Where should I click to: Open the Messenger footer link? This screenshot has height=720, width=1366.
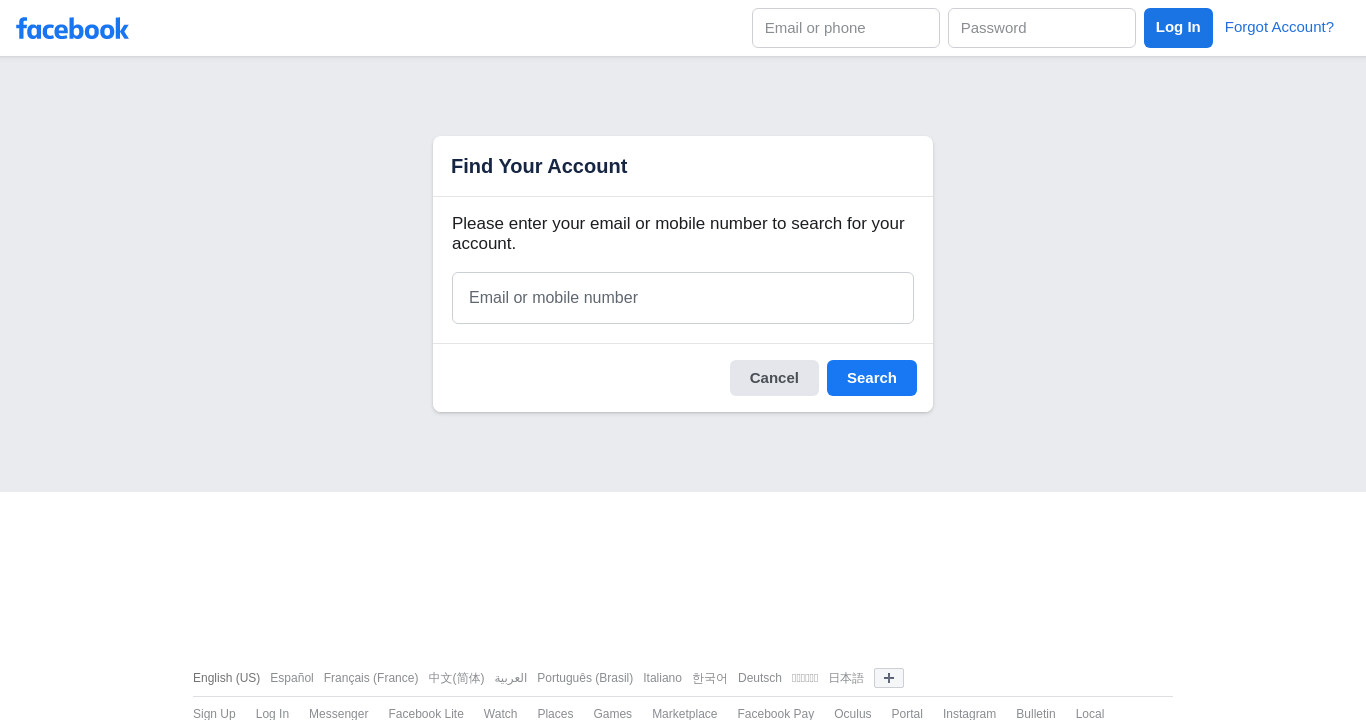pos(338,714)
